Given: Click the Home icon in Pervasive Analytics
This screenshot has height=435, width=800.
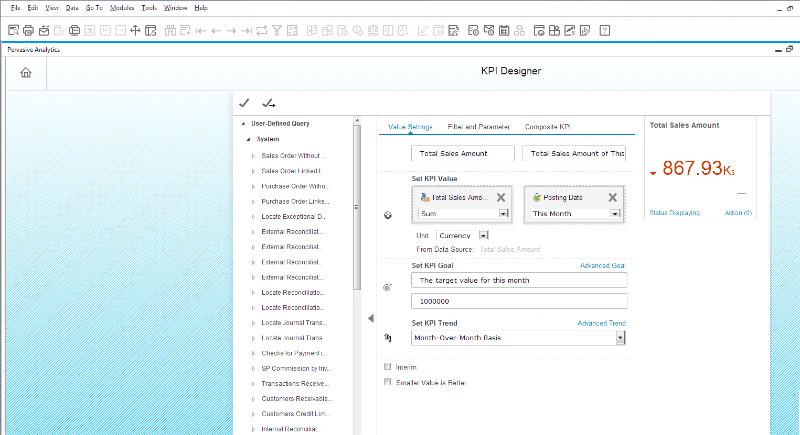Looking at the screenshot, I should [x=26, y=72].
